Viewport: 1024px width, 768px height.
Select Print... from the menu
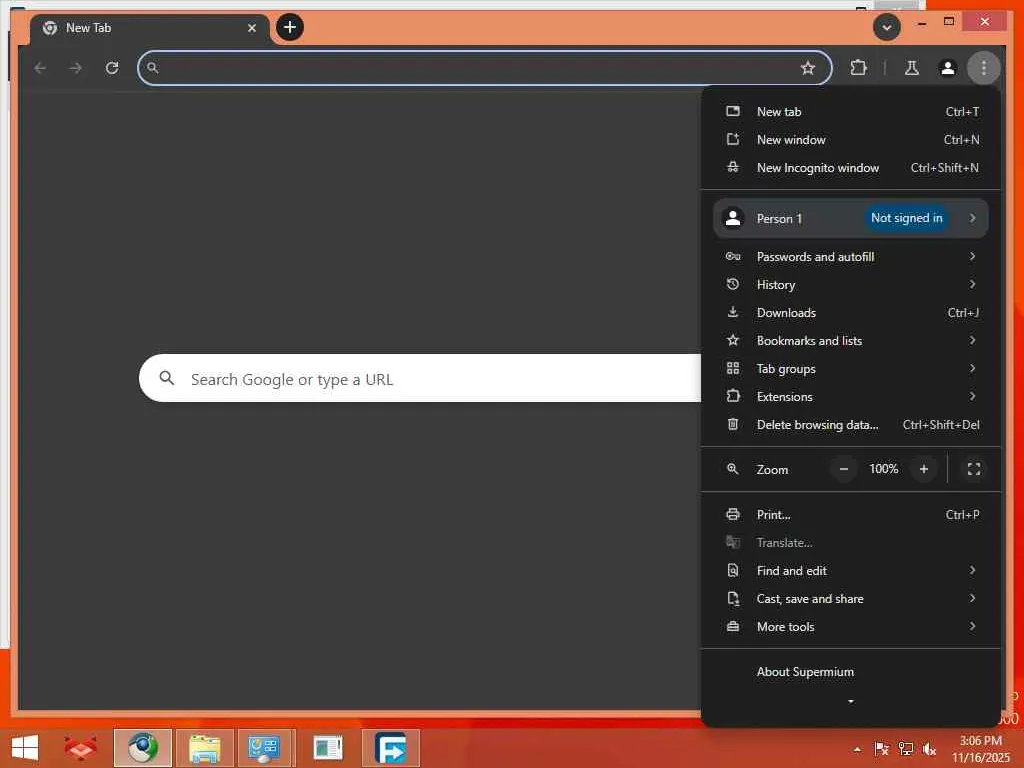point(851,515)
